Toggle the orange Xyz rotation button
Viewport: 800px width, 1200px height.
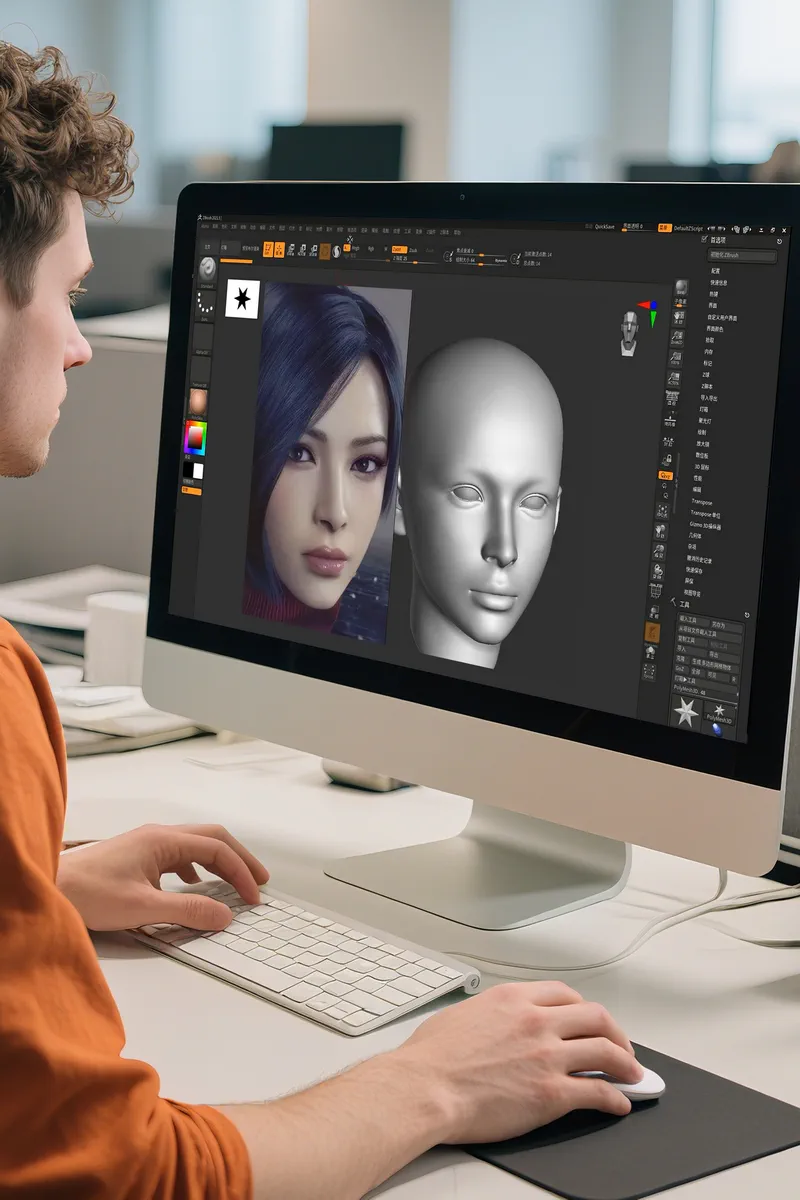(x=664, y=476)
